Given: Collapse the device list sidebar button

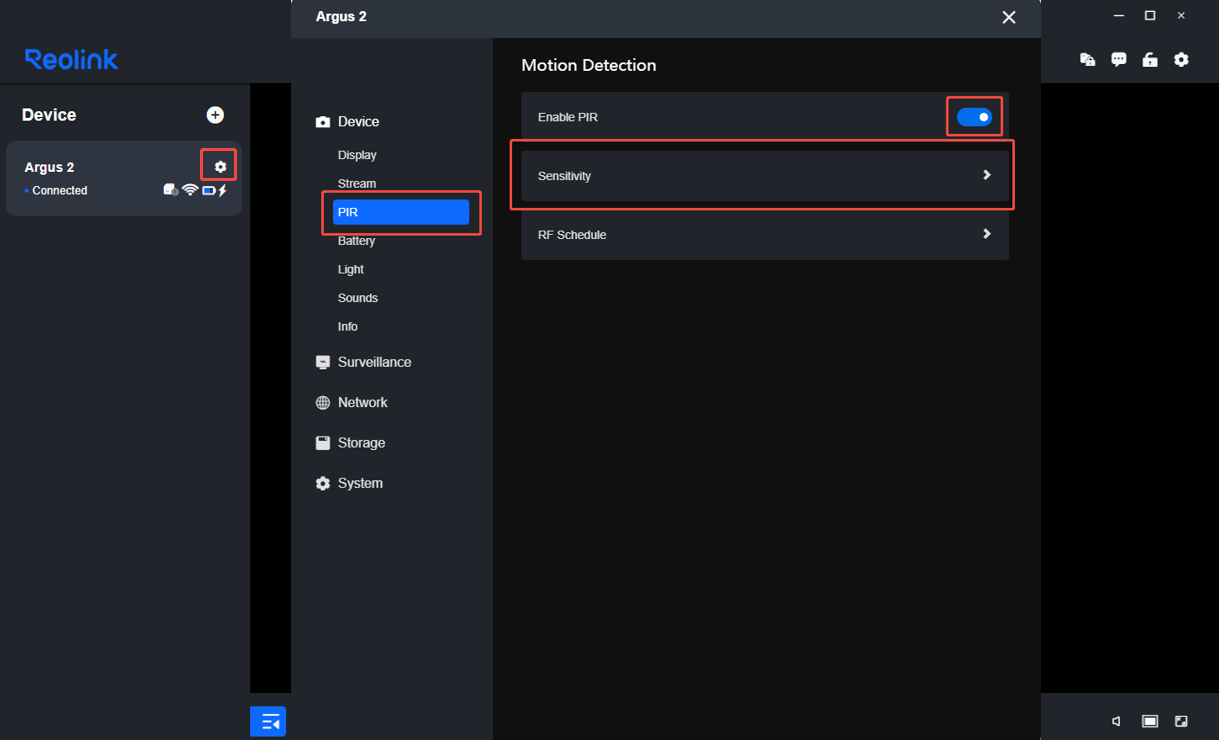Looking at the screenshot, I should (268, 721).
